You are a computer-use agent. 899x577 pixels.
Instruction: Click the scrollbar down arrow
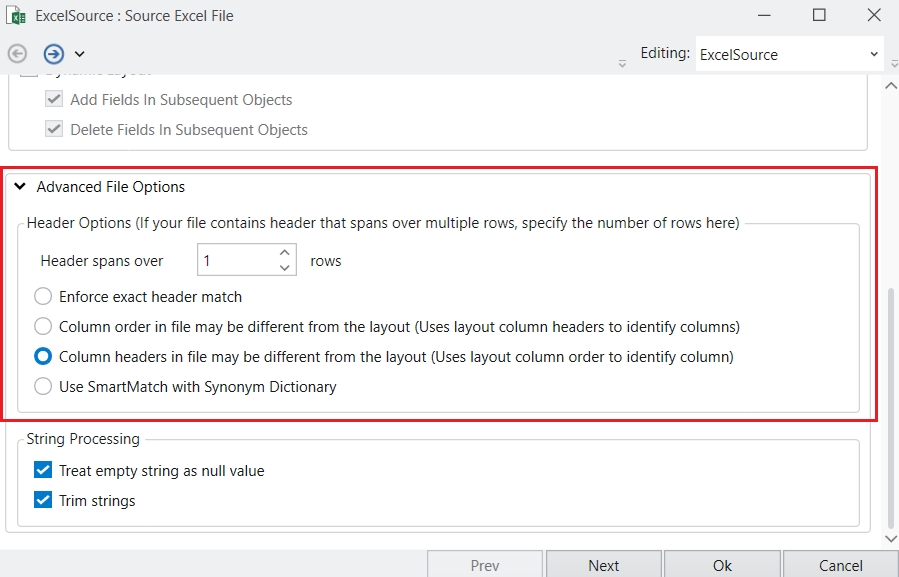pos(891,539)
